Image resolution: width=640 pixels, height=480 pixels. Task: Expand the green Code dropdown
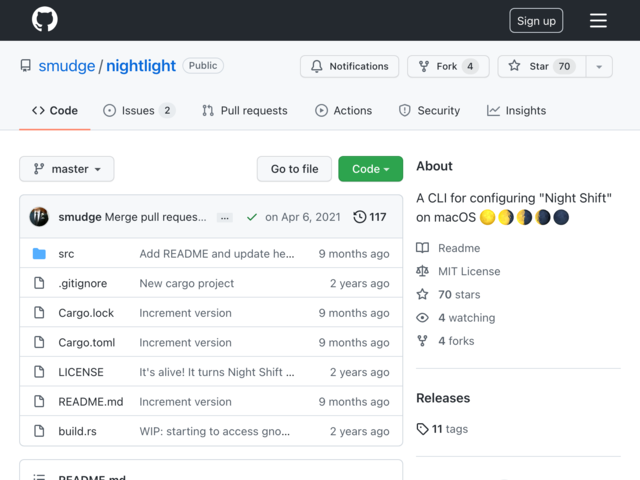click(x=370, y=169)
